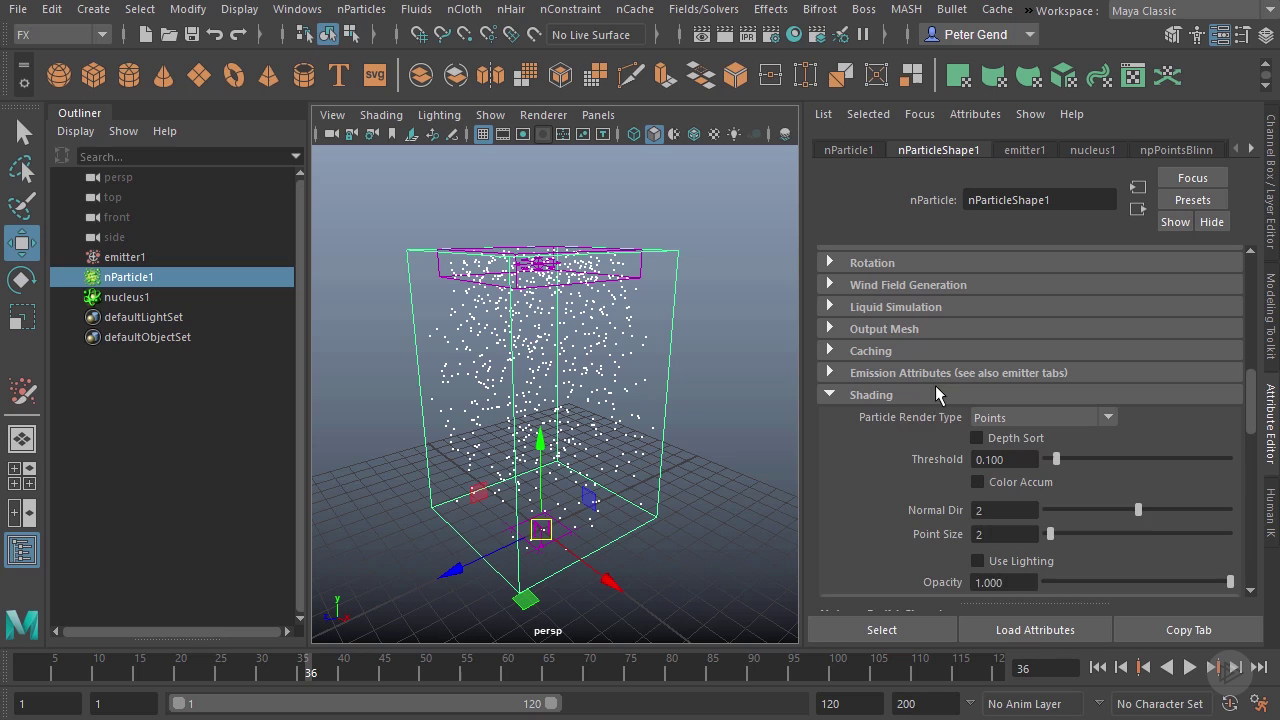Expand the Caching section
Screen dimensions: 1280x720
[829, 351]
